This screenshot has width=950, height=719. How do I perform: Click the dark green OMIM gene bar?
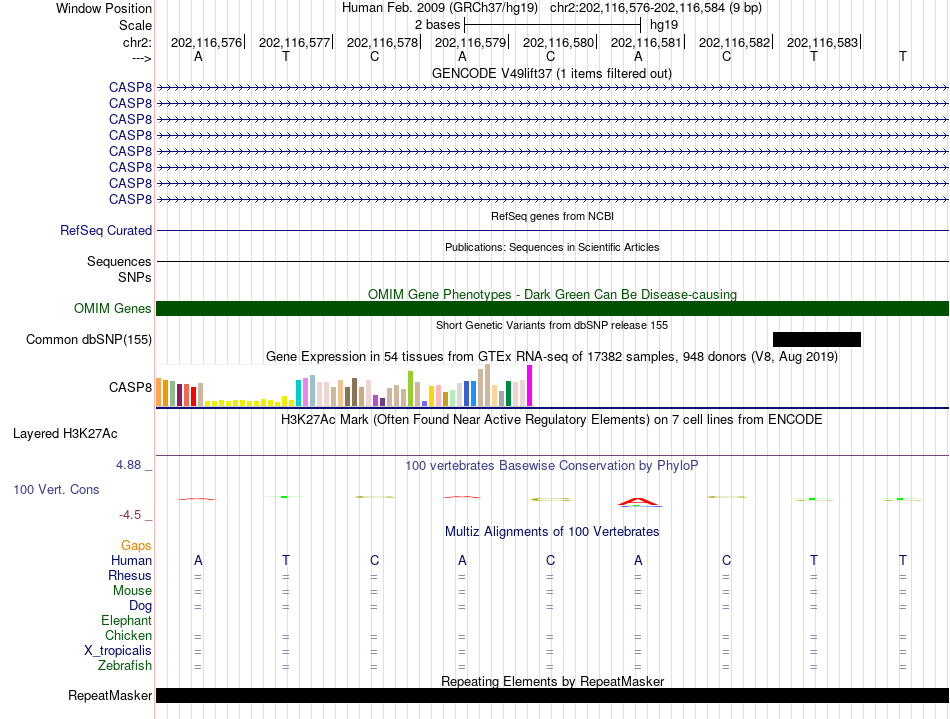point(552,308)
